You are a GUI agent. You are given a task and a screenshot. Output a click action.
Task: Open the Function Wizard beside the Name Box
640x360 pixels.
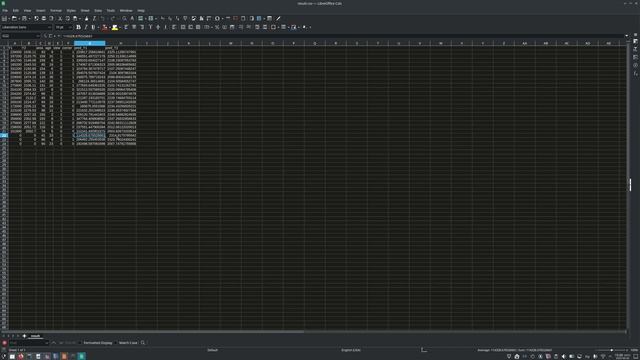[45, 36]
